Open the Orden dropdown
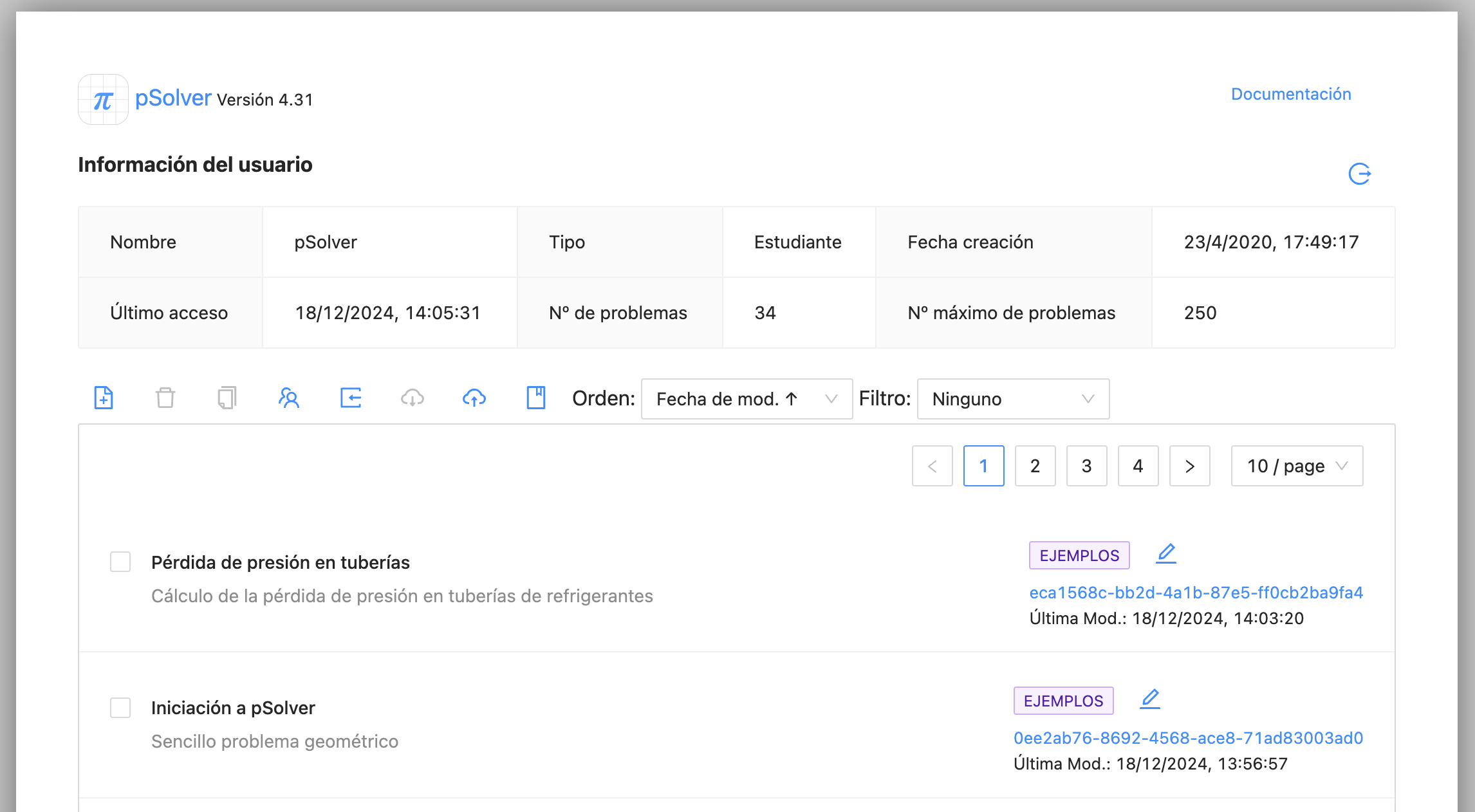Screen dimensions: 1475x812 pyautogui.click(x=747, y=399)
